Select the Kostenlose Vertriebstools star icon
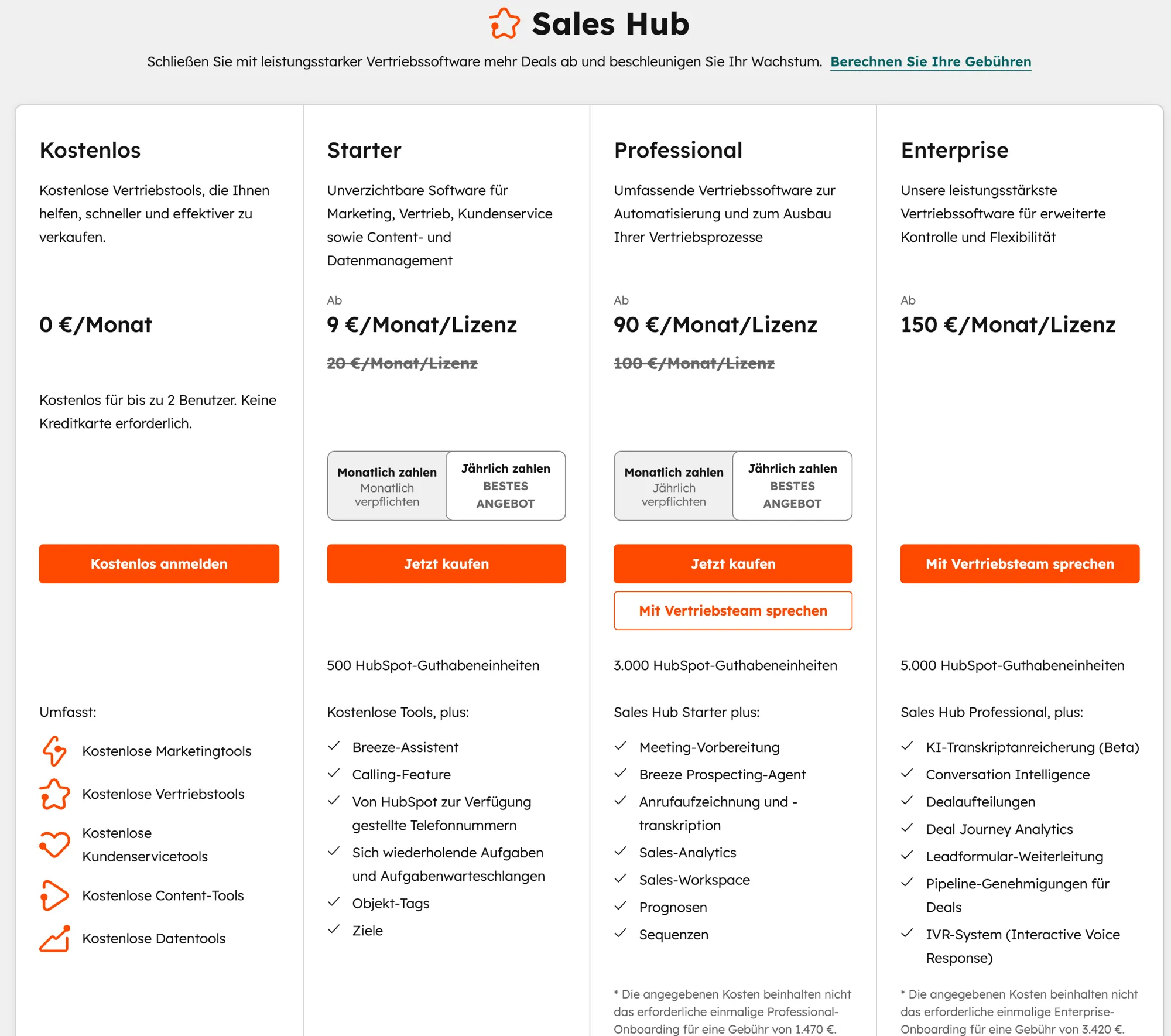The width and height of the screenshot is (1171, 1036). (54, 795)
